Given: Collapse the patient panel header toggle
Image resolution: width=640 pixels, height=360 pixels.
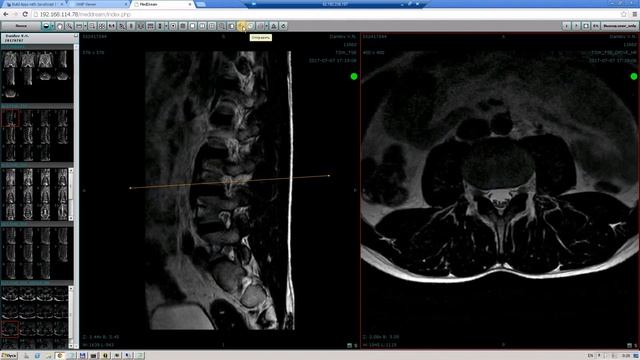Looking at the screenshot, I should tap(76, 36).
